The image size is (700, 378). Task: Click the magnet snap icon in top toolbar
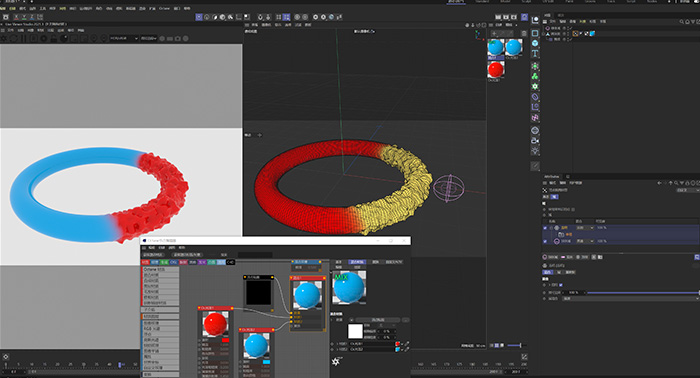(x=260, y=17)
